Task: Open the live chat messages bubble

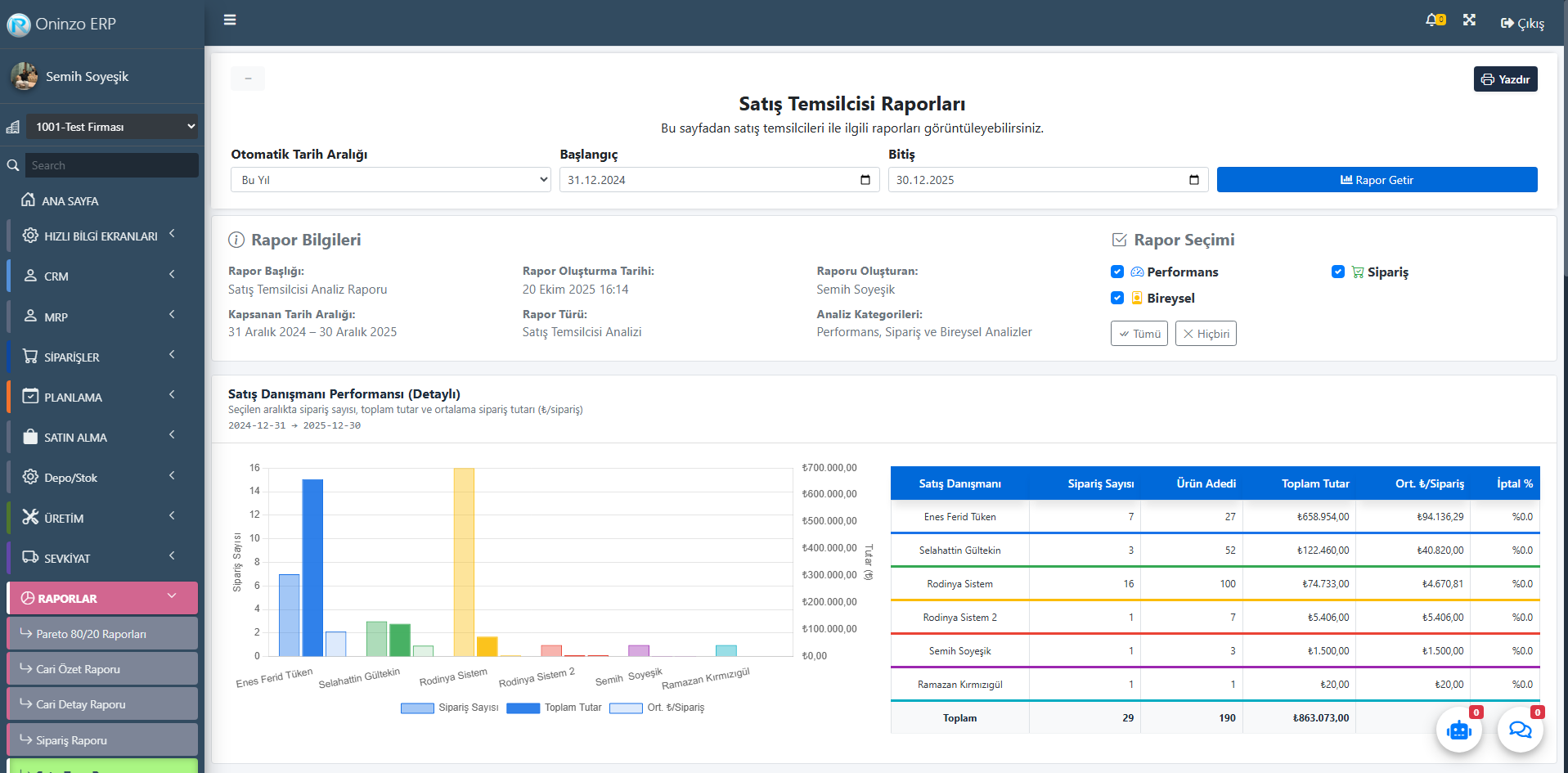Action: (x=1520, y=730)
